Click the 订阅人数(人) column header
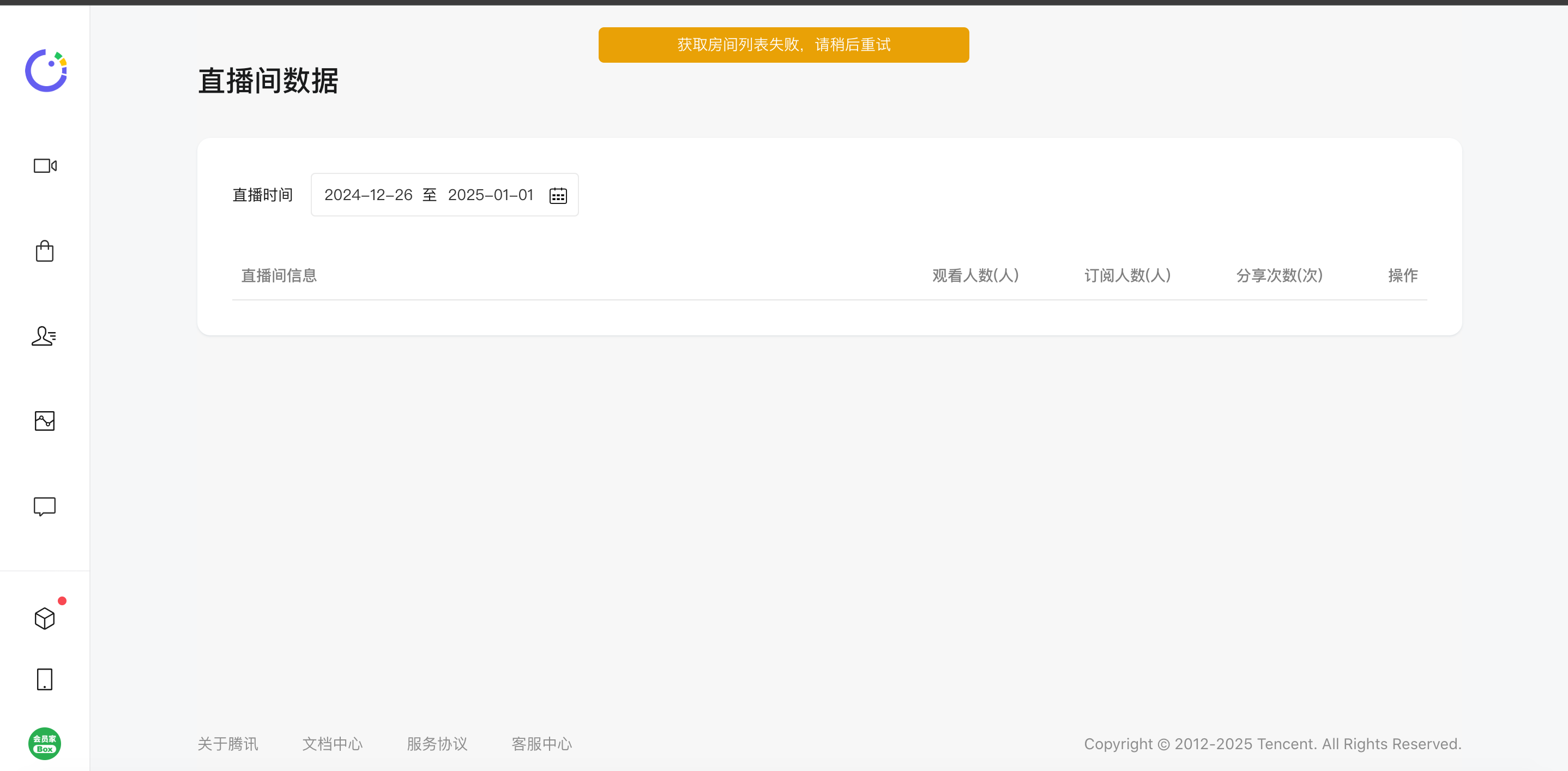This screenshot has height=771, width=1568. pos(1127,276)
